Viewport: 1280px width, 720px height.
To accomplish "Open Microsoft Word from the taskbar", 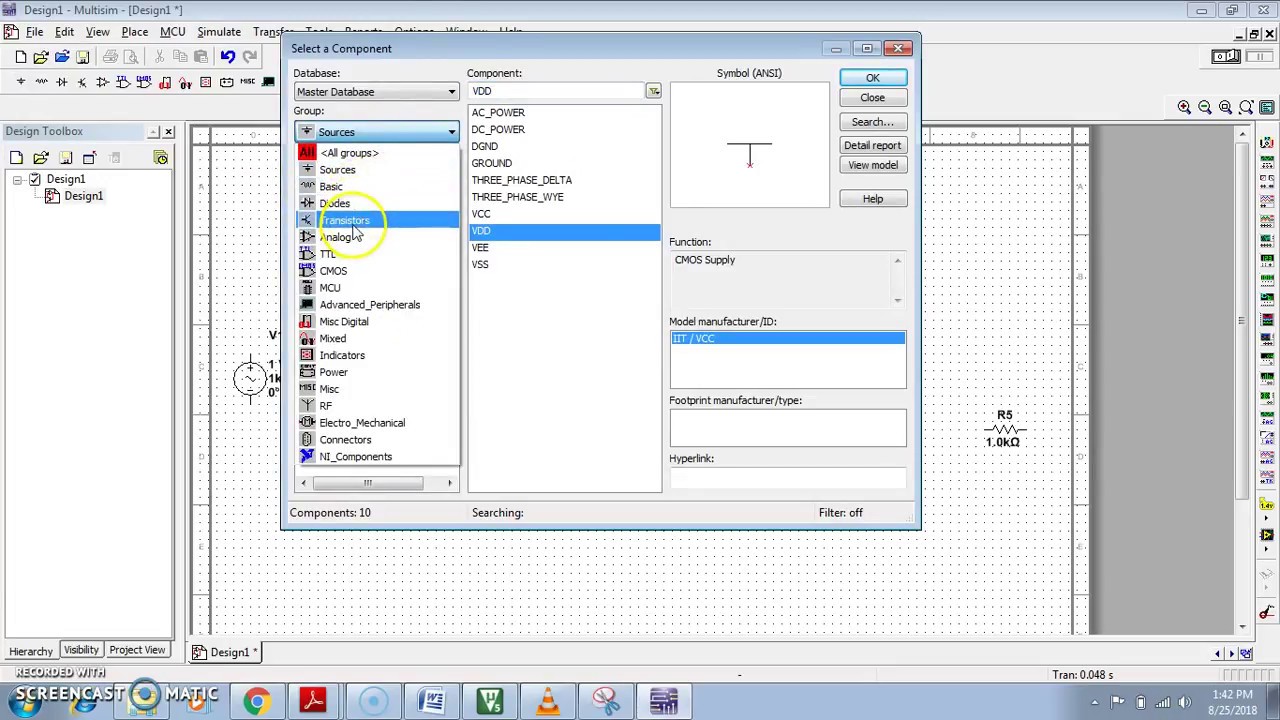I will click(432, 701).
